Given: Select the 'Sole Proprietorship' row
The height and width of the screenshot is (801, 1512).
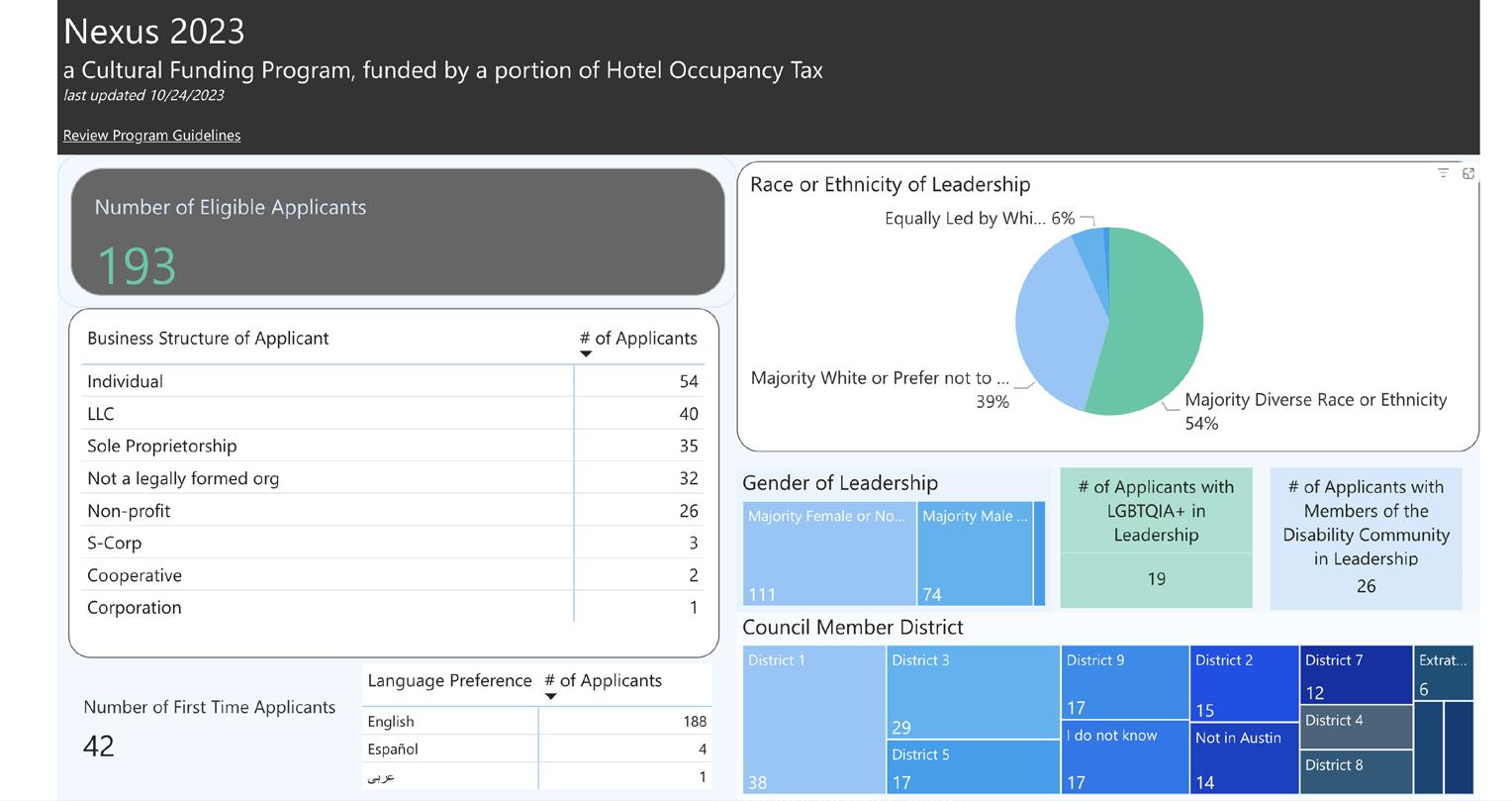Looking at the screenshot, I should (392, 446).
